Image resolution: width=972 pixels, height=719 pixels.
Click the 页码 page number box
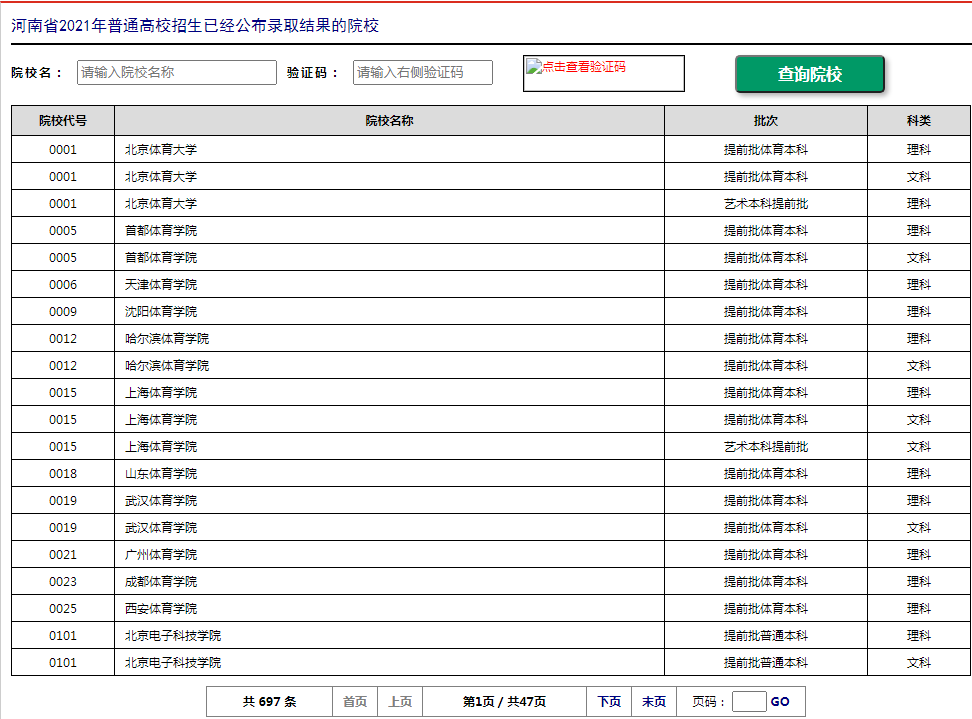749,702
